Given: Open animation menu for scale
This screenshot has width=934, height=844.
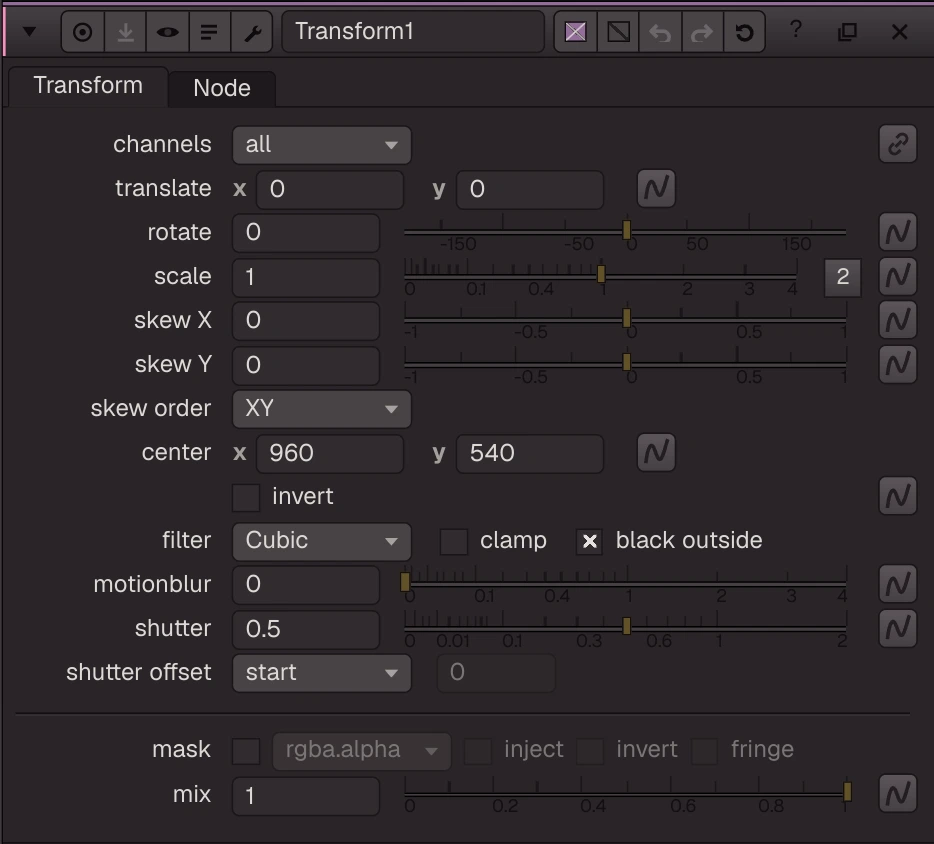Looking at the screenshot, I should click(898, 276).
